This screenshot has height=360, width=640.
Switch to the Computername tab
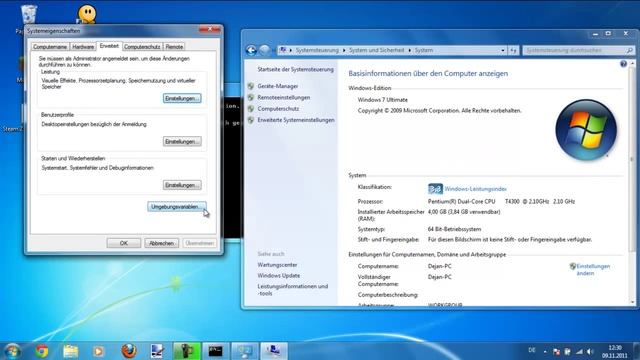pyautogui.click(x=50, y=47)
